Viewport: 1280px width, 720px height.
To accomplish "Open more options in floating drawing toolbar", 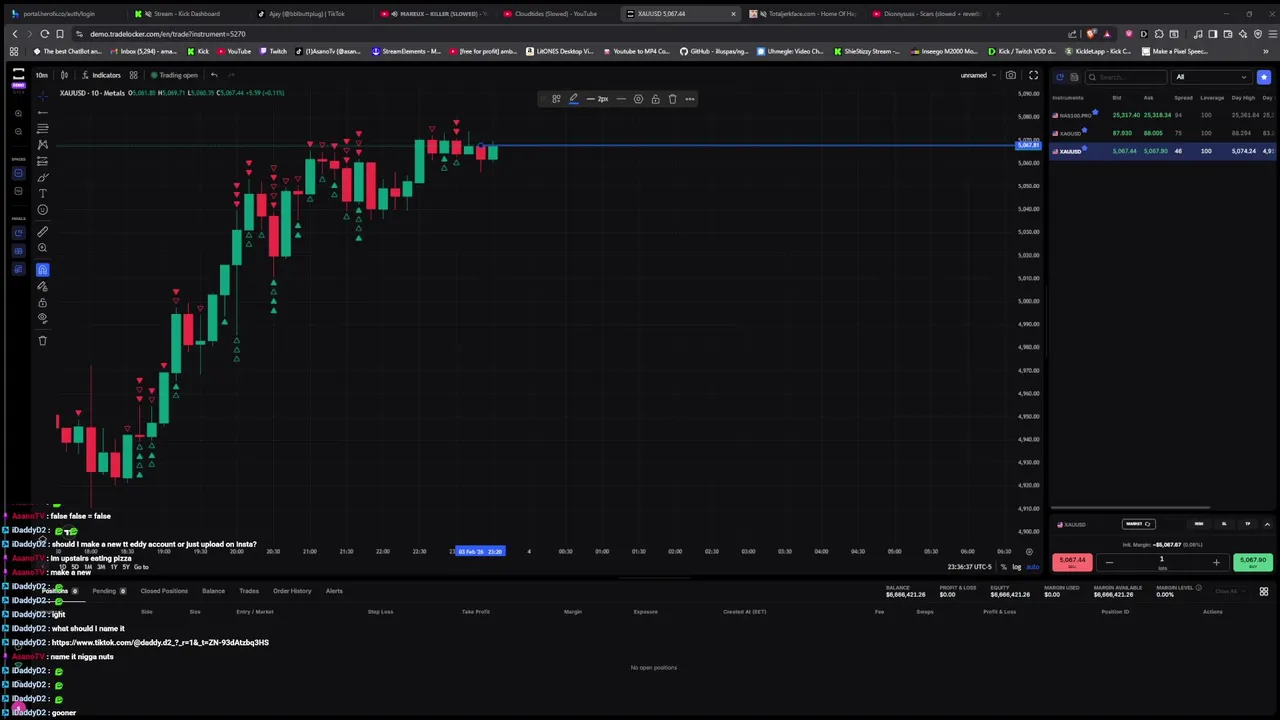I will click(689, 99).
